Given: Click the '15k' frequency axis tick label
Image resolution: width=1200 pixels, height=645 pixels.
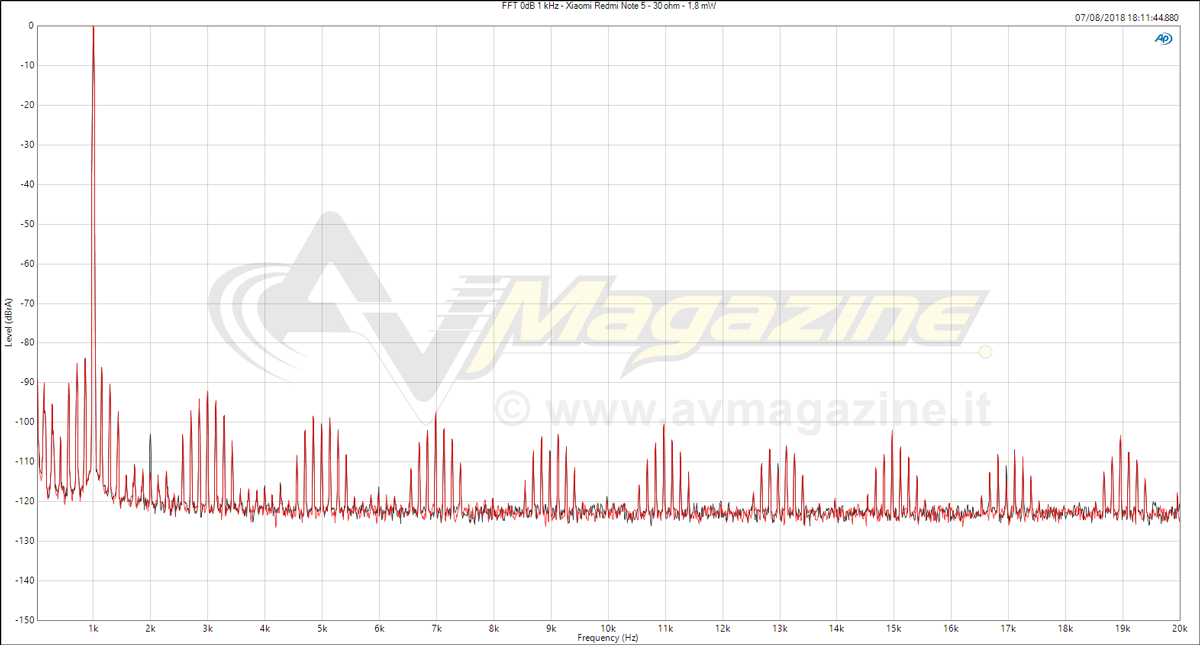Looking at the screenshot, I should click(894, 629).
